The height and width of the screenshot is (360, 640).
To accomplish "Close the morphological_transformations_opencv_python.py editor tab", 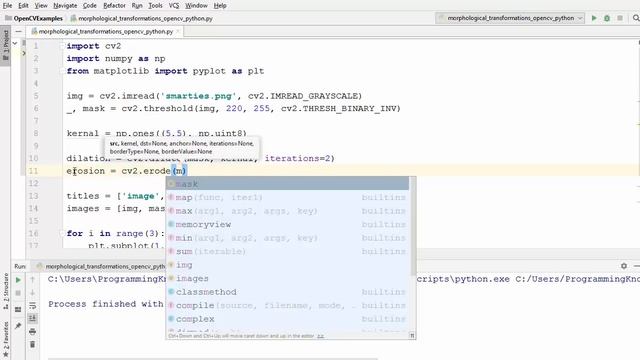I will 178,31.
